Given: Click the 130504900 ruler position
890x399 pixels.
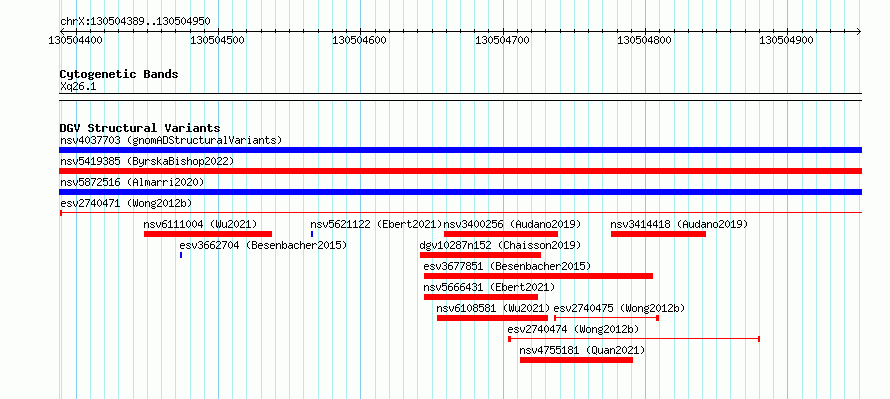Looking at the screenshot, I should point(787,40).
